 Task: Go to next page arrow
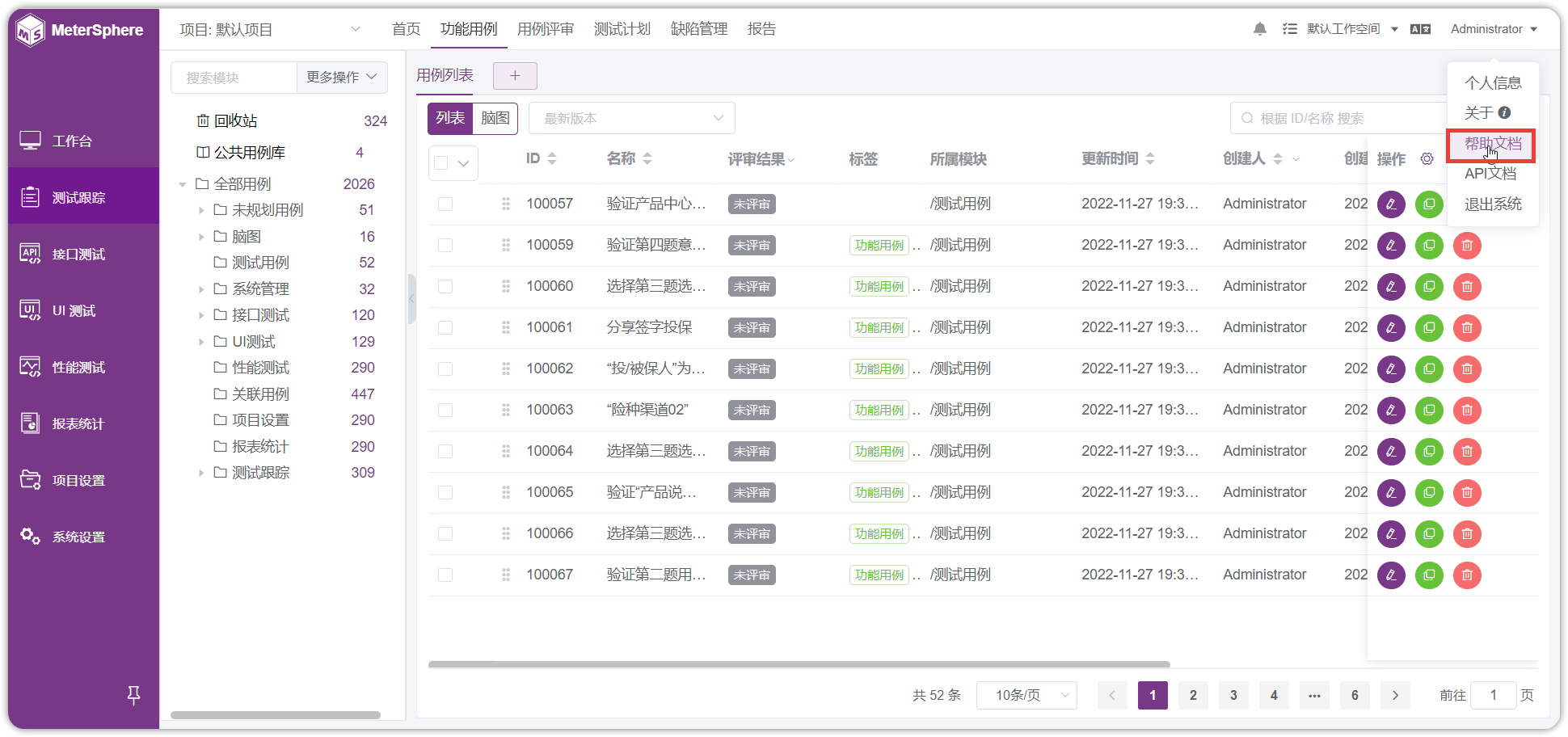(1395, 695)
